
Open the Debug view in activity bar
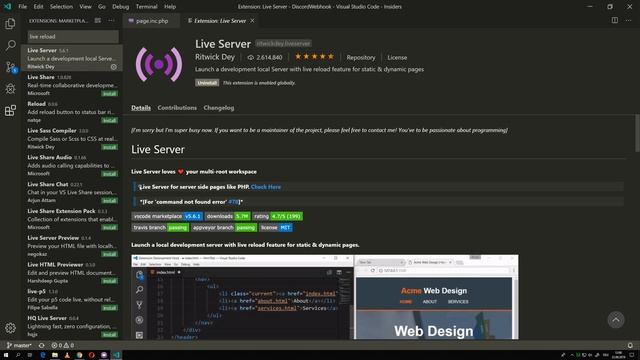(x=10, y=89)
